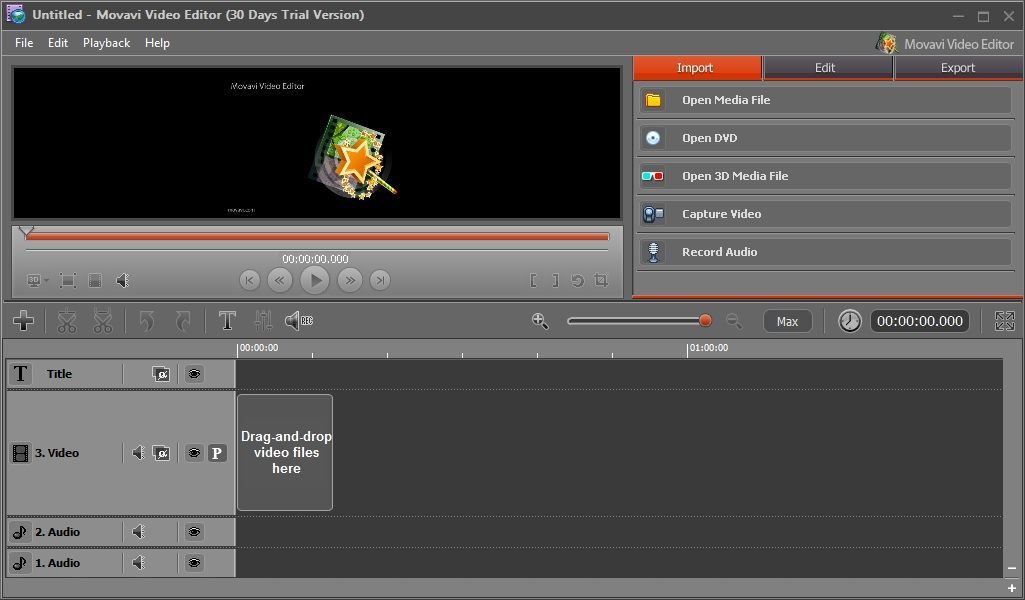
Task: Select the Title text tool
Action: point(227,321)
